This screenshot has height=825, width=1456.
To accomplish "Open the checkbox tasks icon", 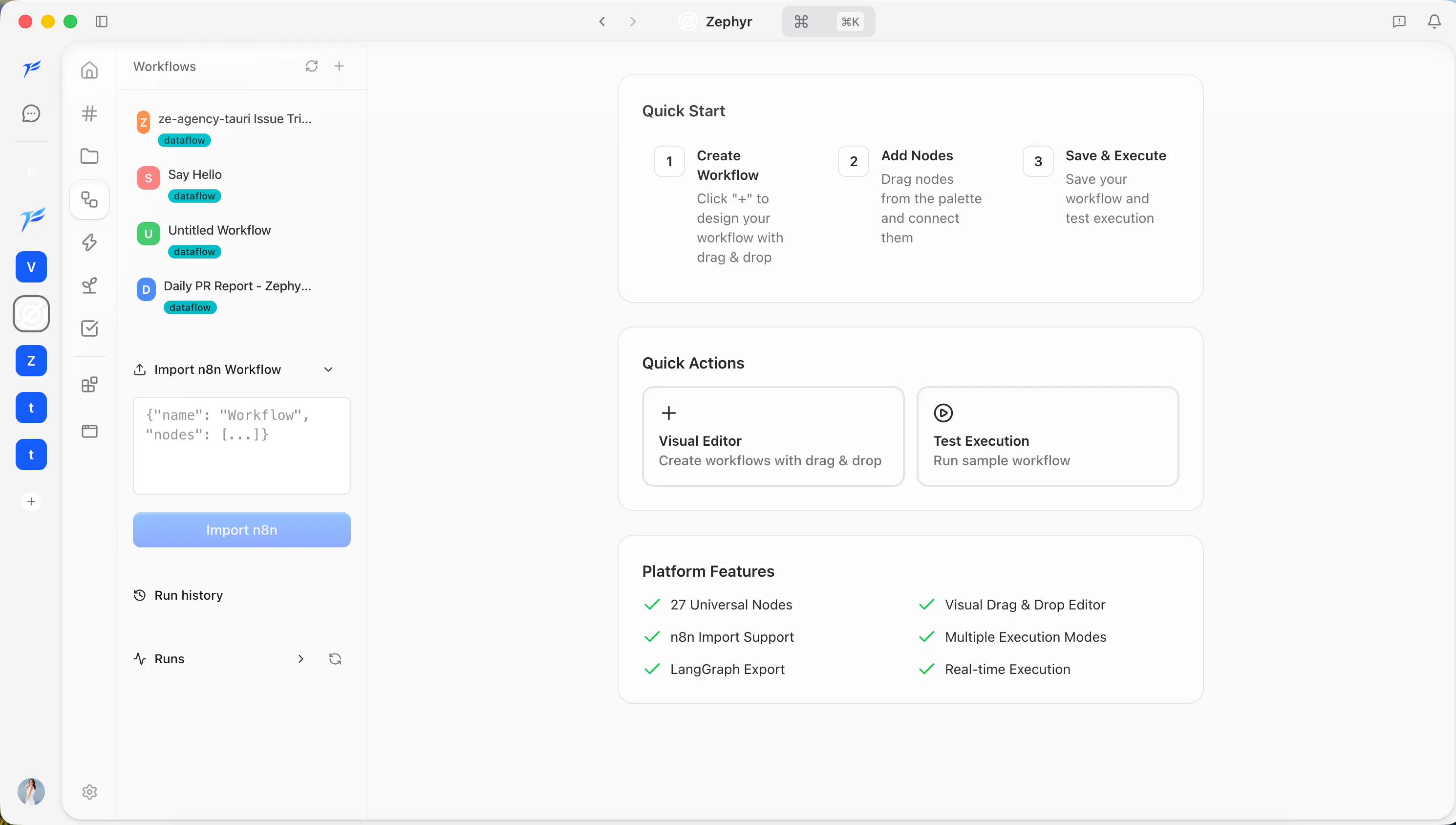I will point(89,328).
